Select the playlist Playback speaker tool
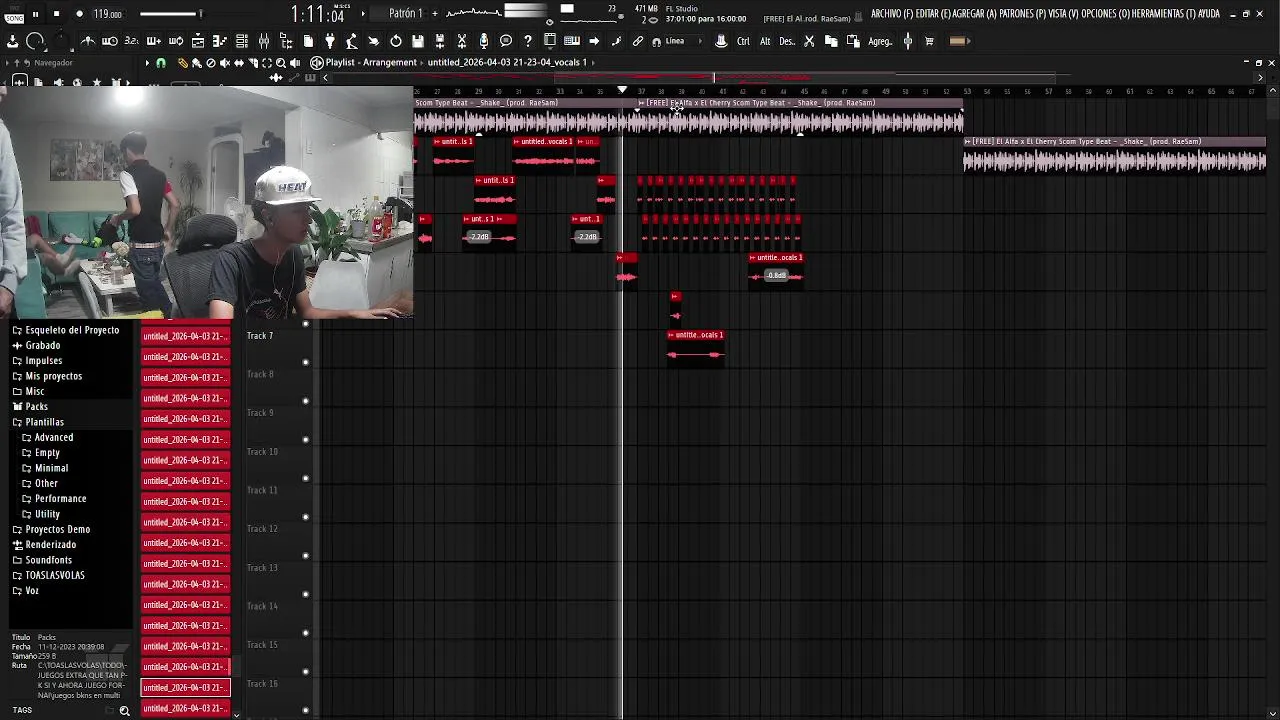This screenshot has height=720, width=1280. point(294,62)
